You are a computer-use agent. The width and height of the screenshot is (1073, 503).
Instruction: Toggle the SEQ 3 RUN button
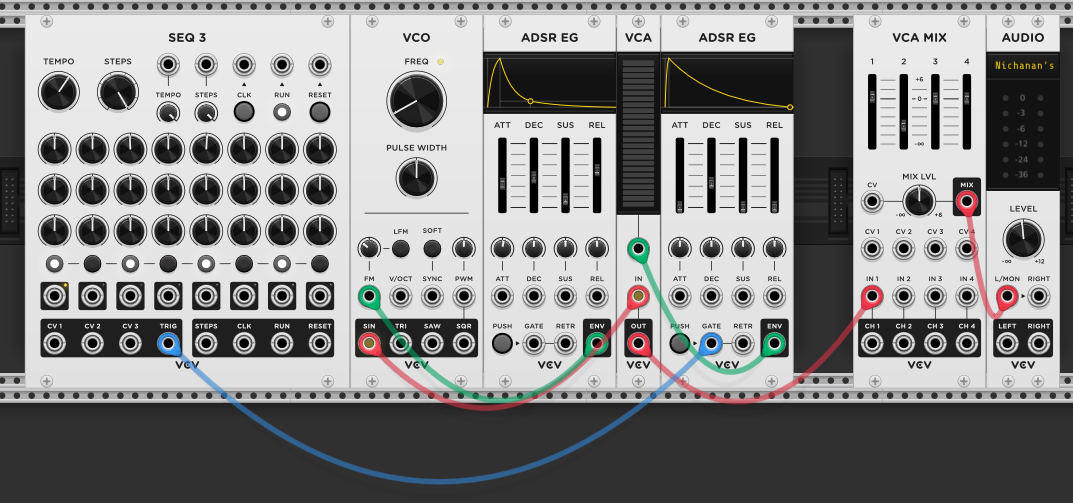[x=282, y=112]
